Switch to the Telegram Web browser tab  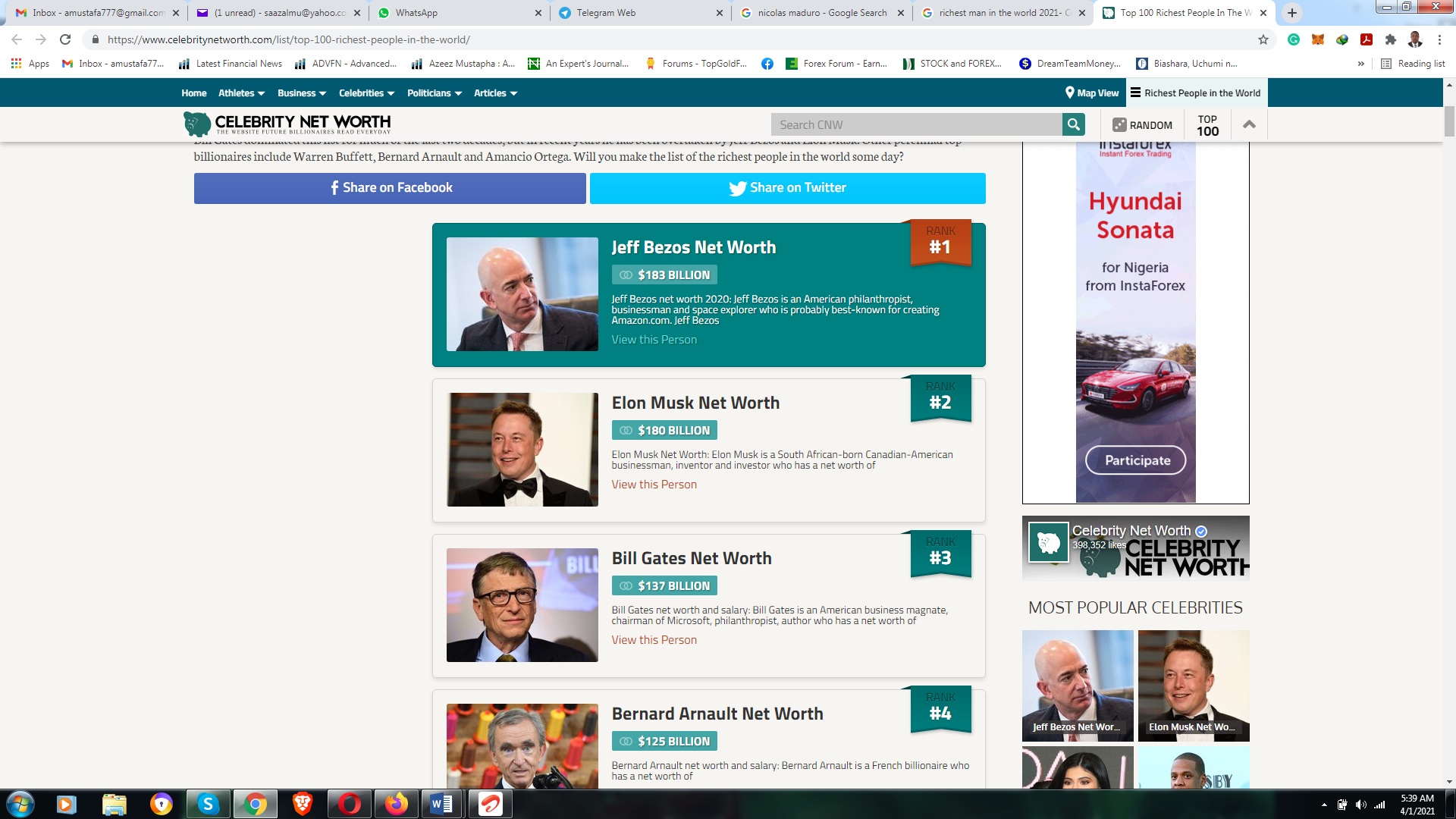click(641, 13)
